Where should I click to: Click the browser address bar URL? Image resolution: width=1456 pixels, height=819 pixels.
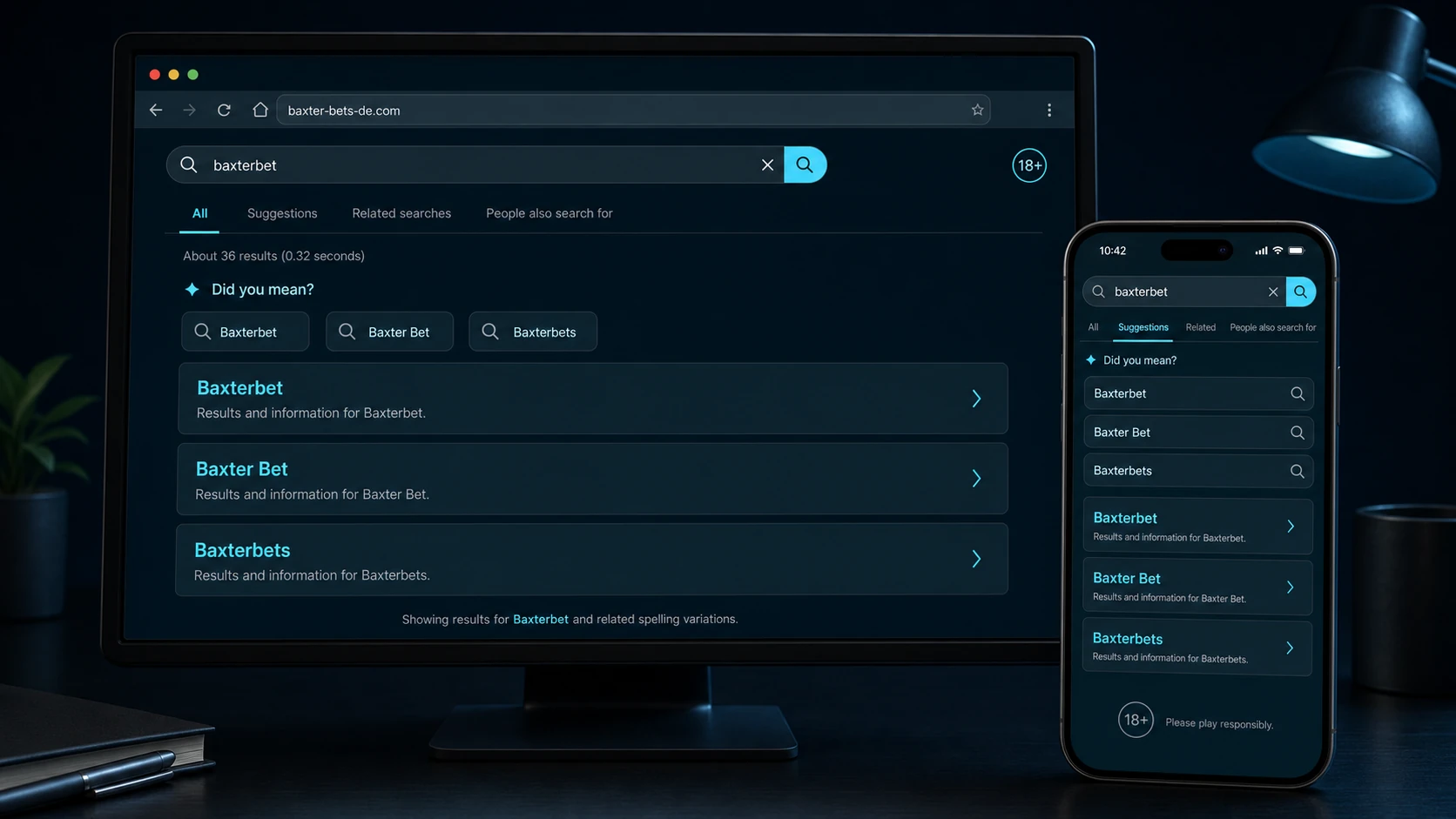(344, 111)
